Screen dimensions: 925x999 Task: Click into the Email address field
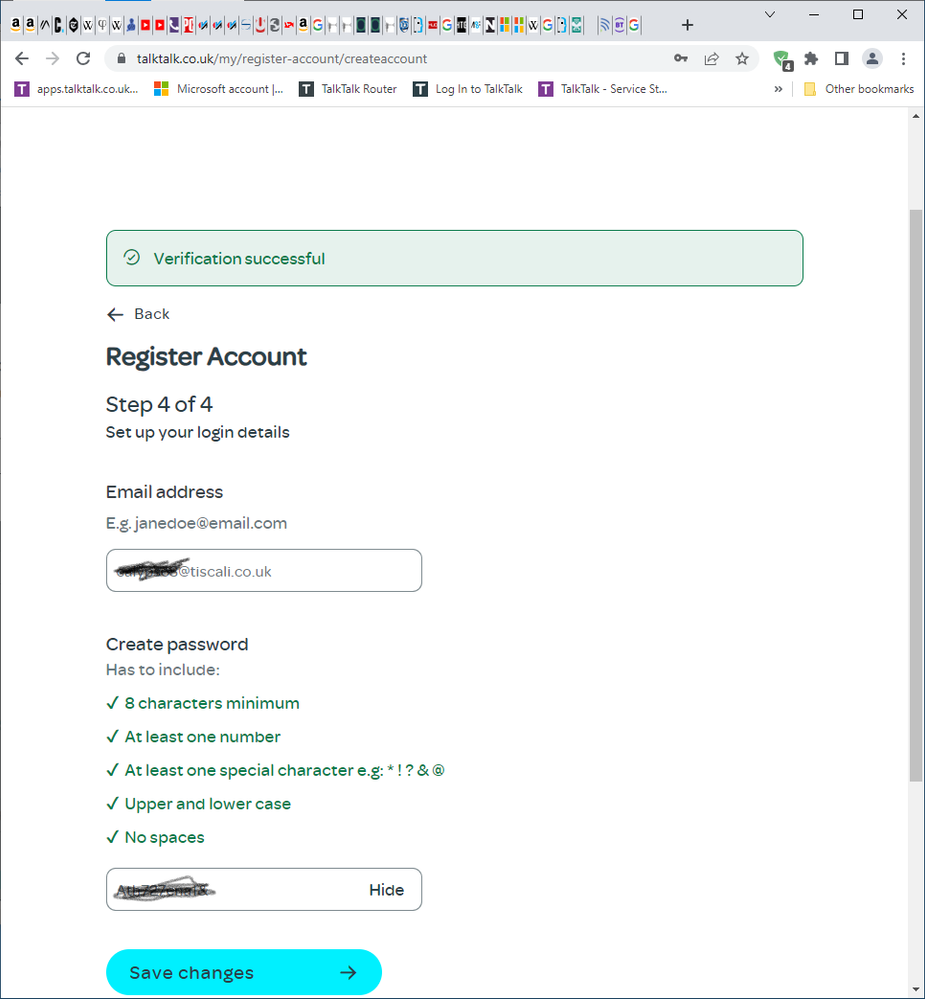coord(264,570)
